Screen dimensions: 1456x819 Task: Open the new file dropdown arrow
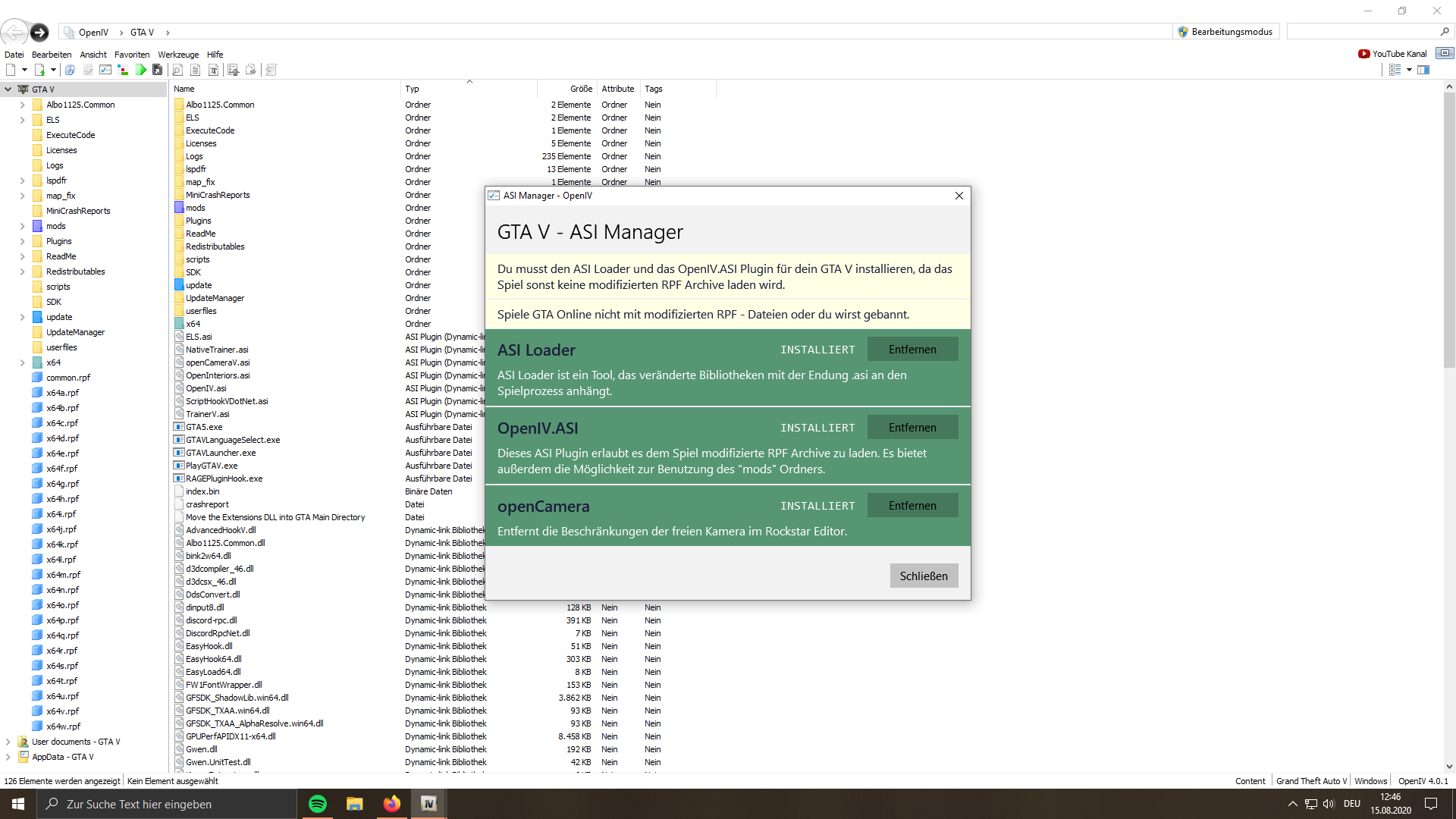tap(24, 70)
